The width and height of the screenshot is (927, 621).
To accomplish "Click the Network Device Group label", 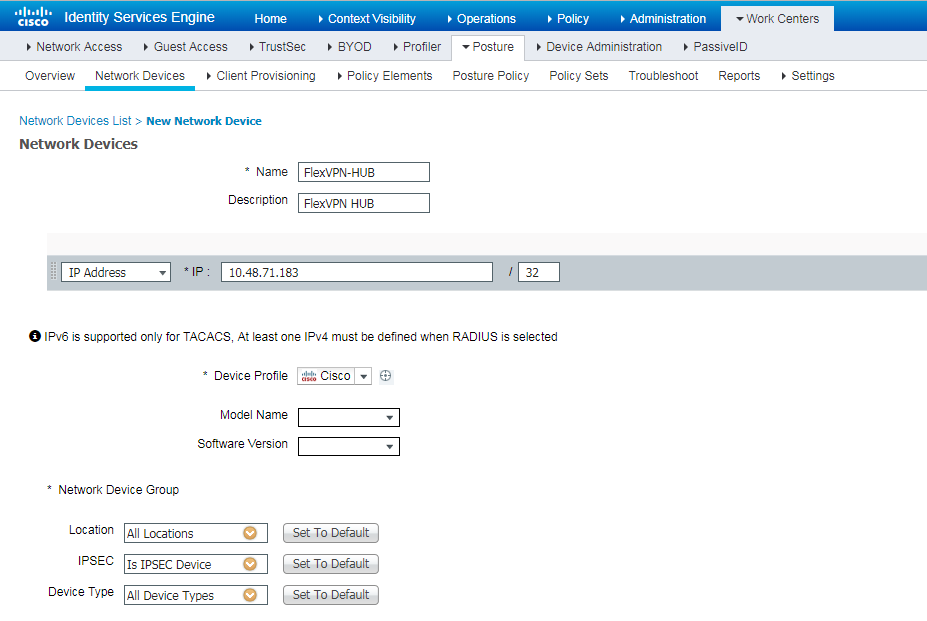I will (118, 490).
